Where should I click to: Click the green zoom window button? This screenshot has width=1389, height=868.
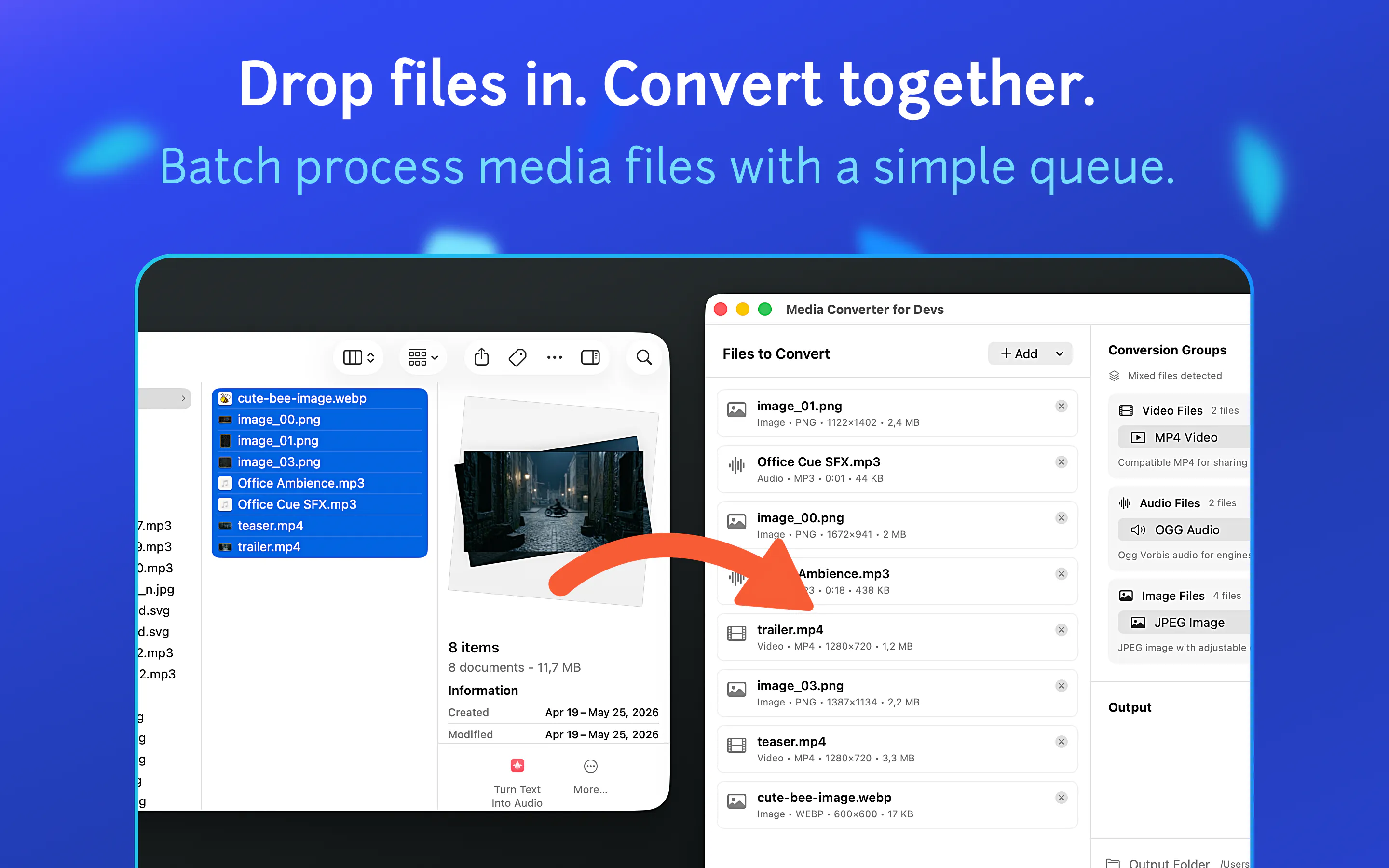pyautogui.click(x=764, y=310)
